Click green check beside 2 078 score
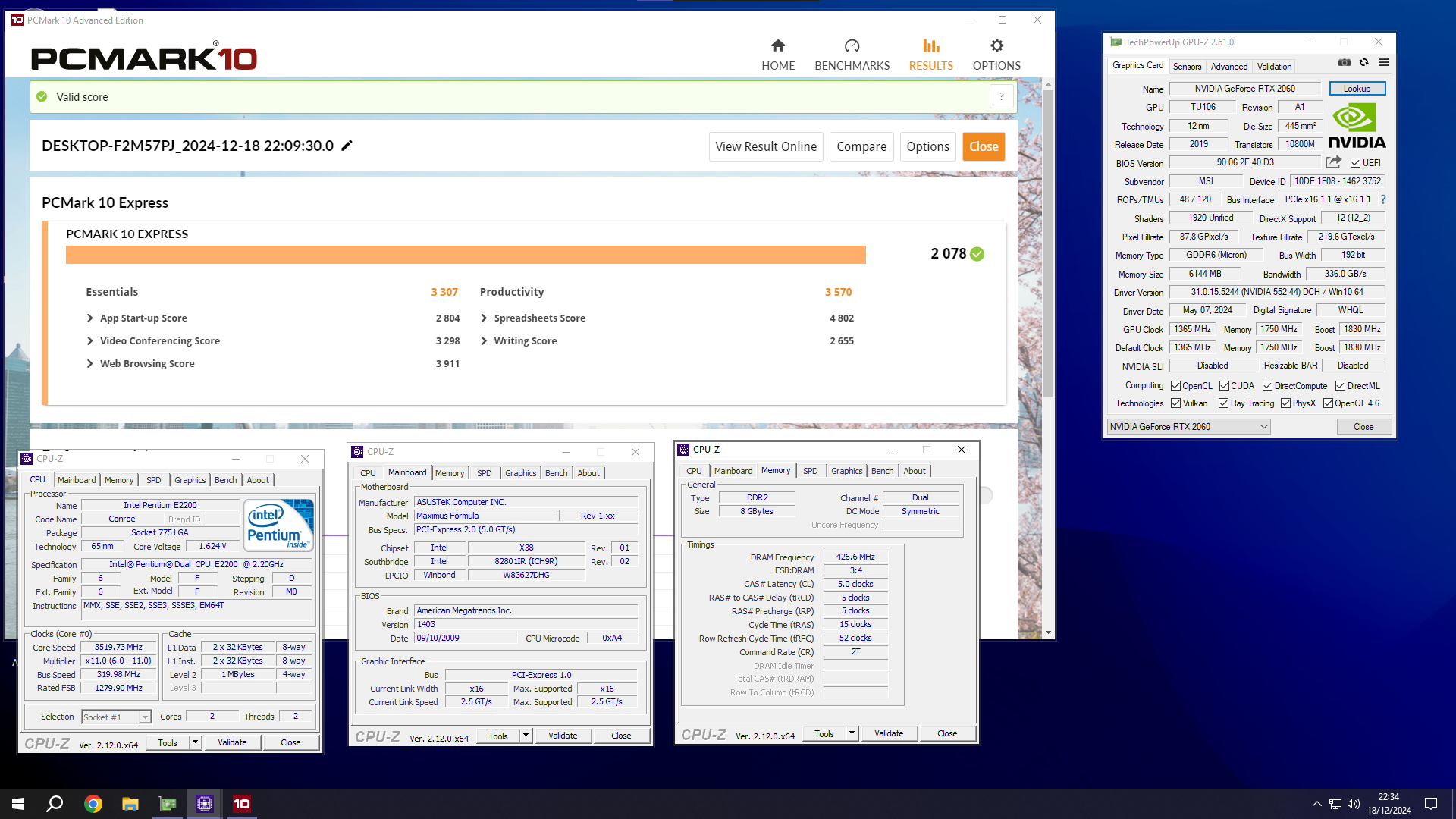 click(977, 254)
